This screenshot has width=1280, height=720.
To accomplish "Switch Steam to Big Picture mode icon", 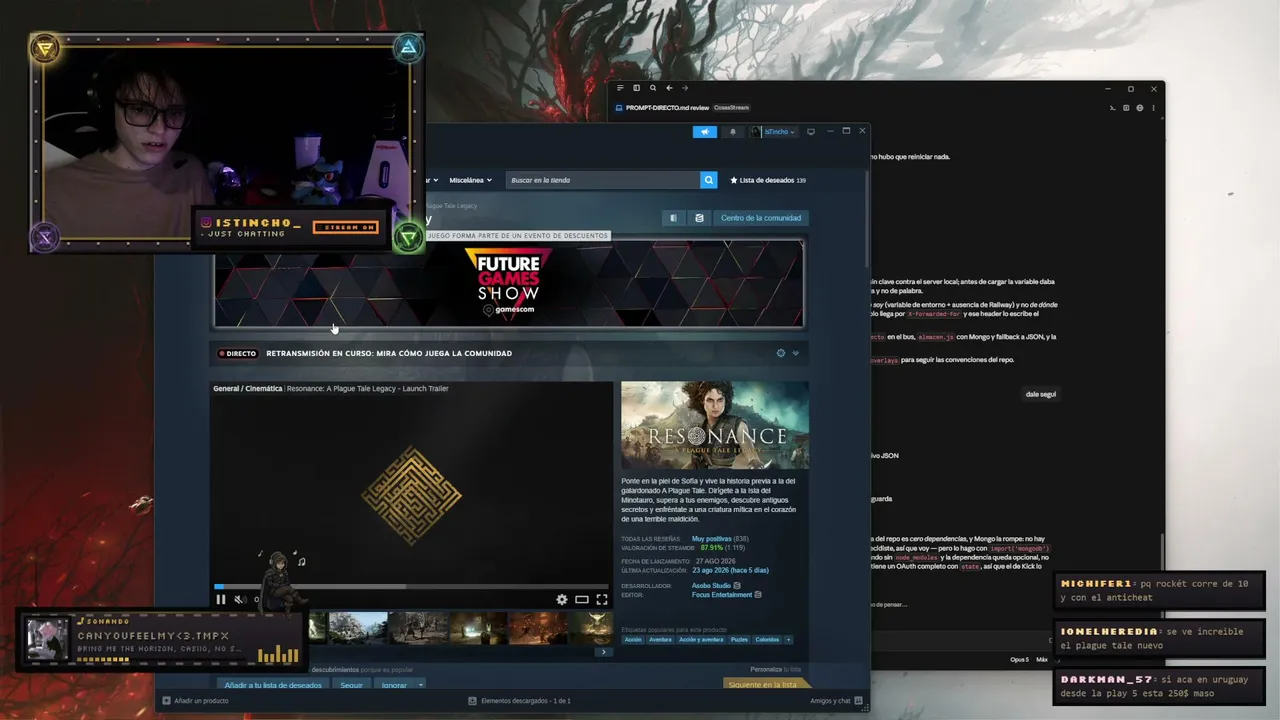I will coord(811,131).
